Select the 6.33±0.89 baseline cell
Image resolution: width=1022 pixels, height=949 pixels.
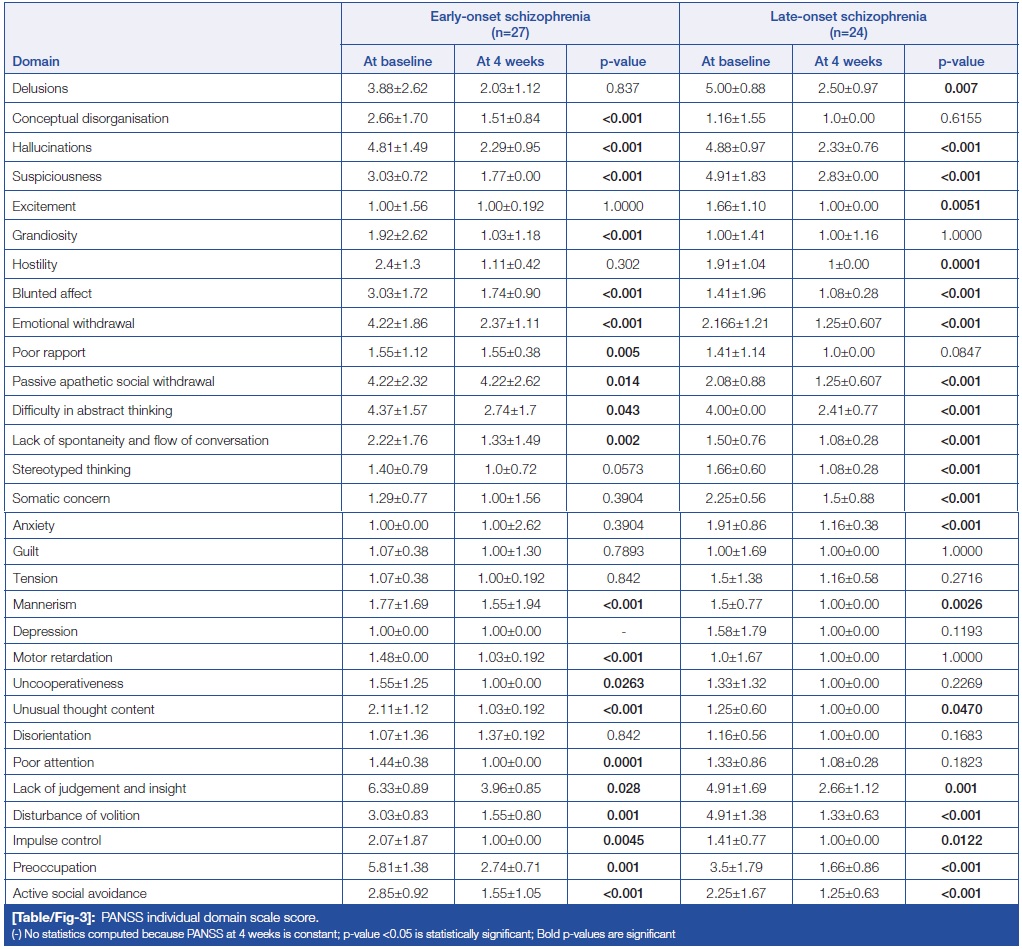pyautogui.click(x=396, y=788)
